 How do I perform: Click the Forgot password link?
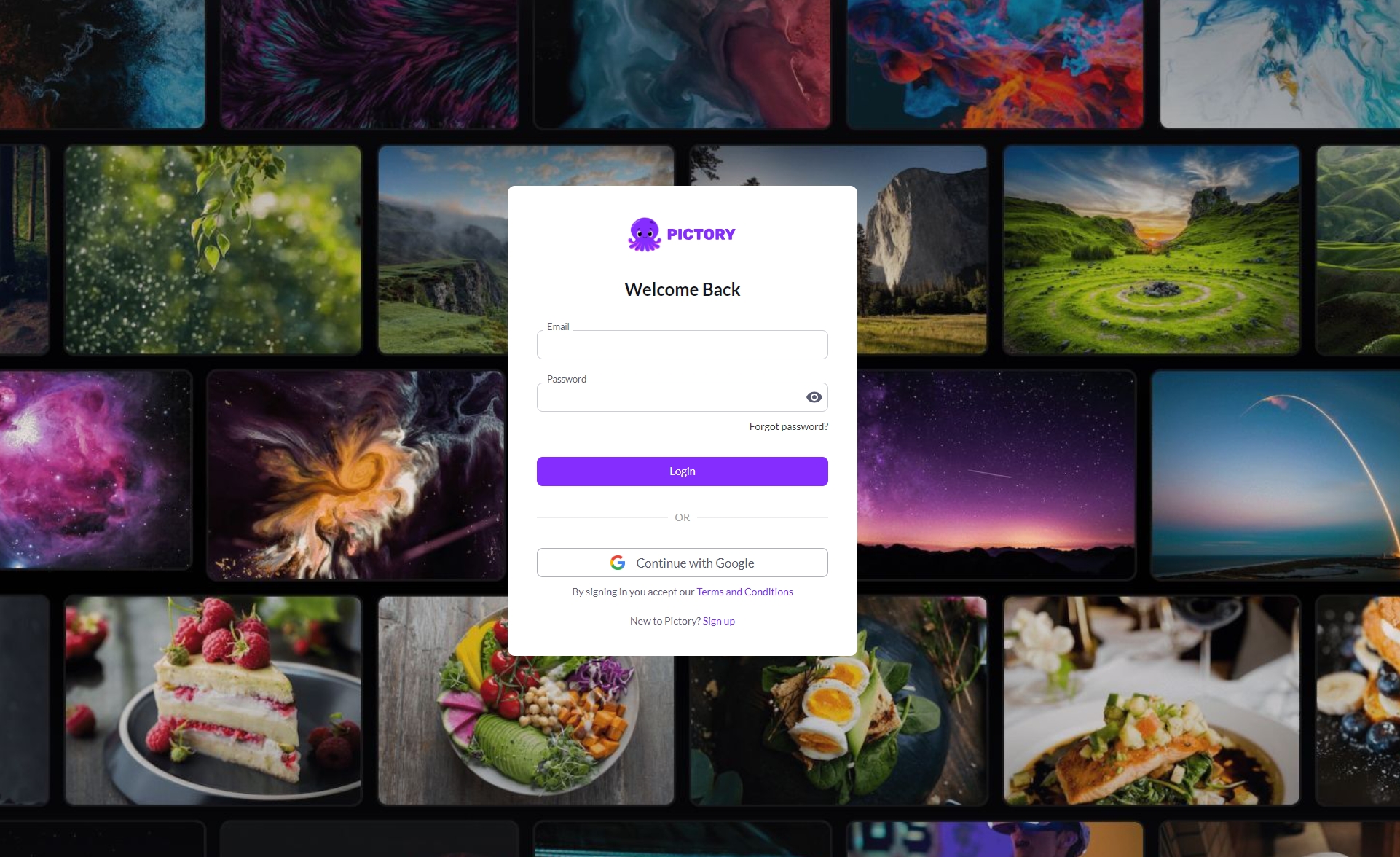pyautogui.click(x=788, y=426)
